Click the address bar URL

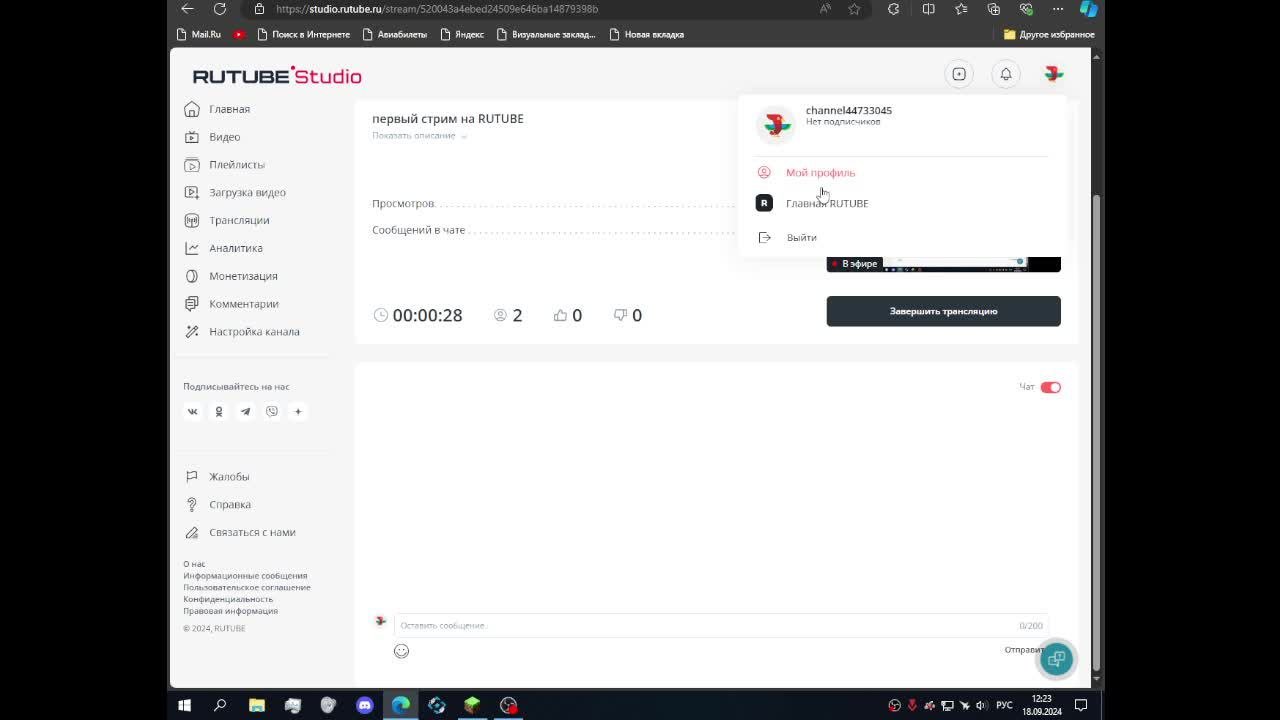click(x=437, y=9)
